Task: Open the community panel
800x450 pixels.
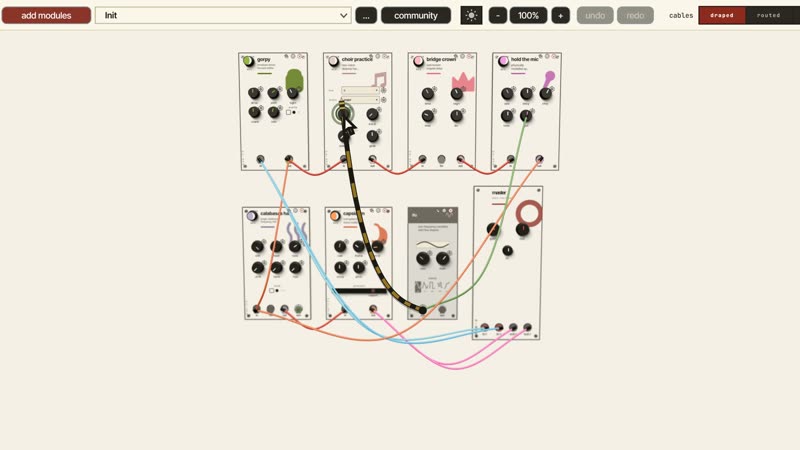Action: point(416,15)
